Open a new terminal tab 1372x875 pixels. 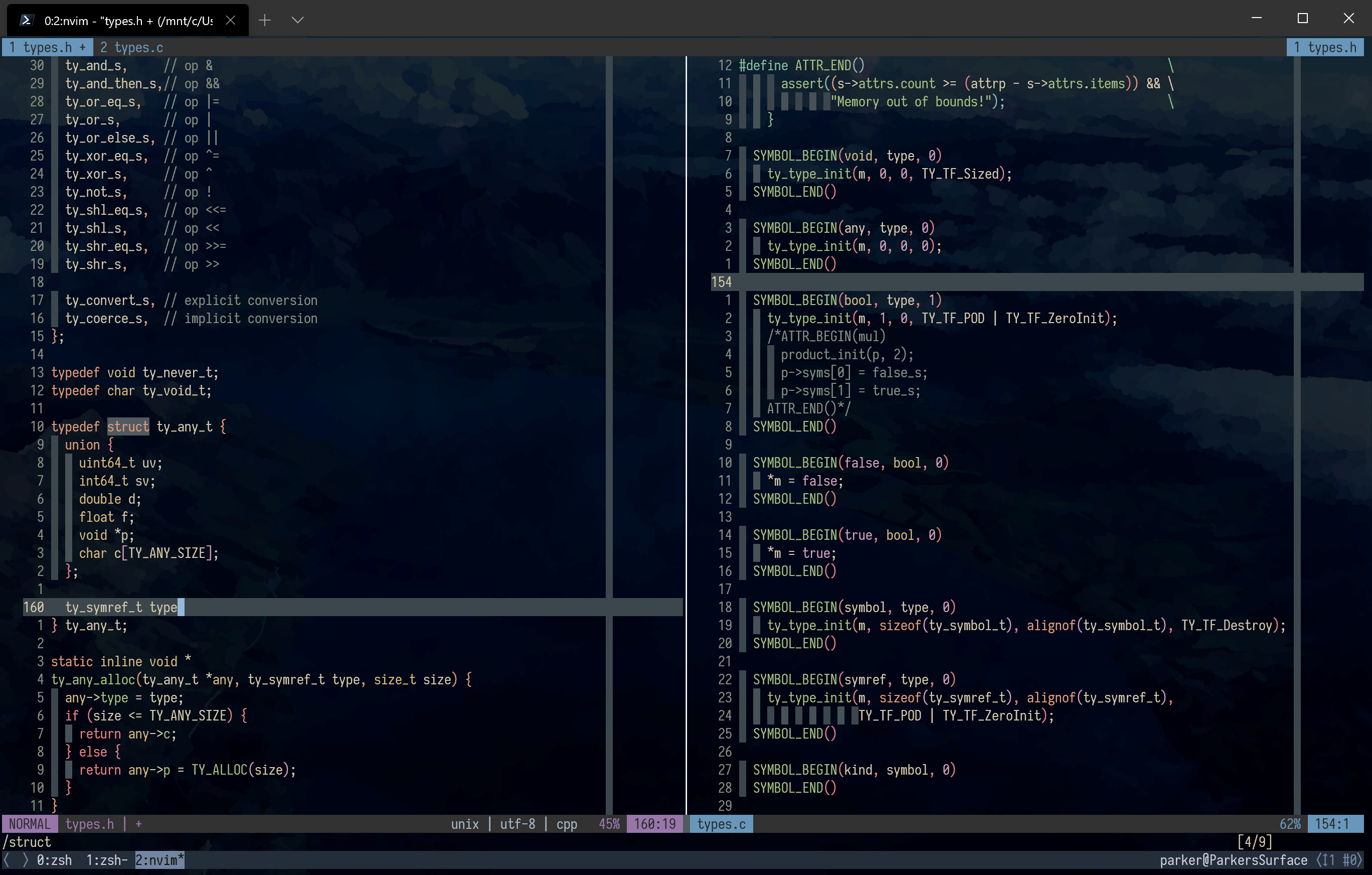pyautogui.click(x=264, y=21)
